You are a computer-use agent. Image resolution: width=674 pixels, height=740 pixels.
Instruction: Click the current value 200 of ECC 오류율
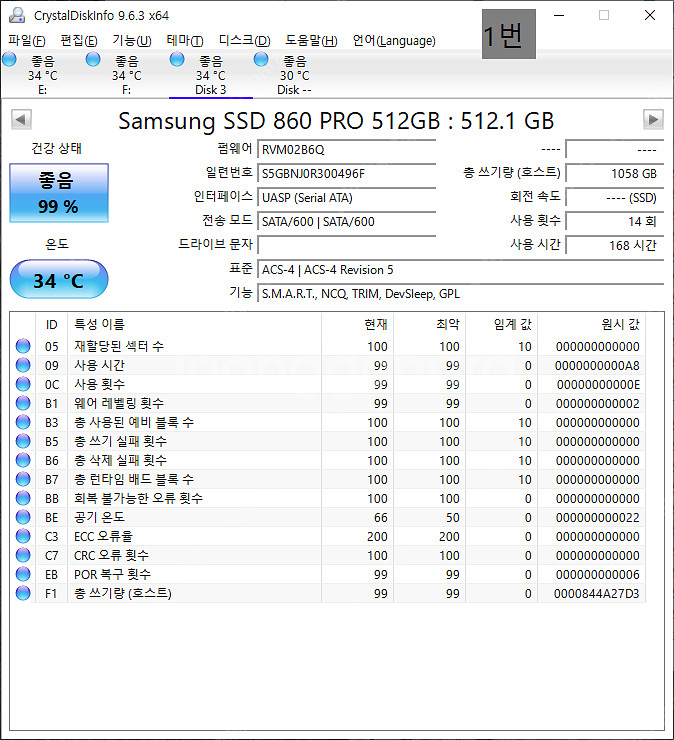click(x=377, y=537)
